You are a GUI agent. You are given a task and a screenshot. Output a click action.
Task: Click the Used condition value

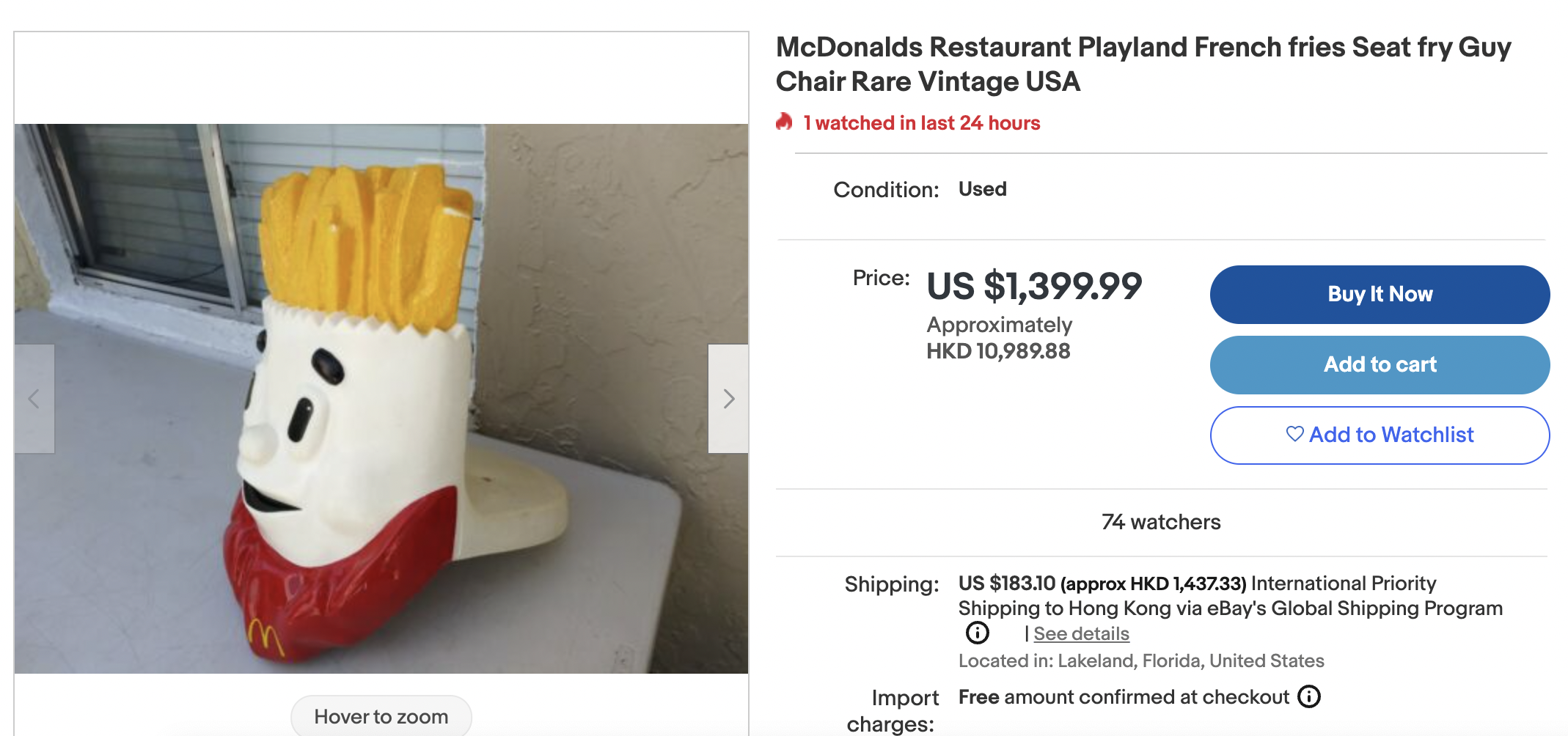click(983, 189)
